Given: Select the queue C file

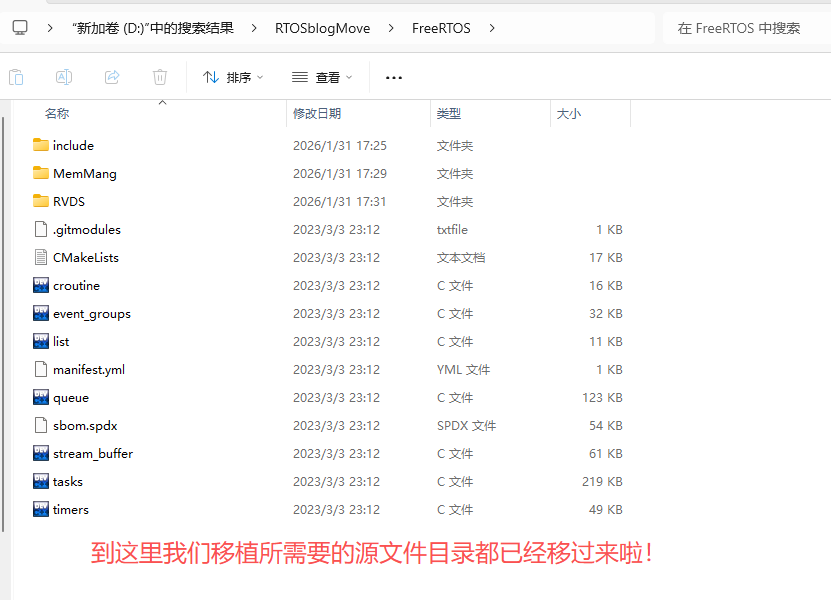Looking at the screenshot, I should coord(70,397).
